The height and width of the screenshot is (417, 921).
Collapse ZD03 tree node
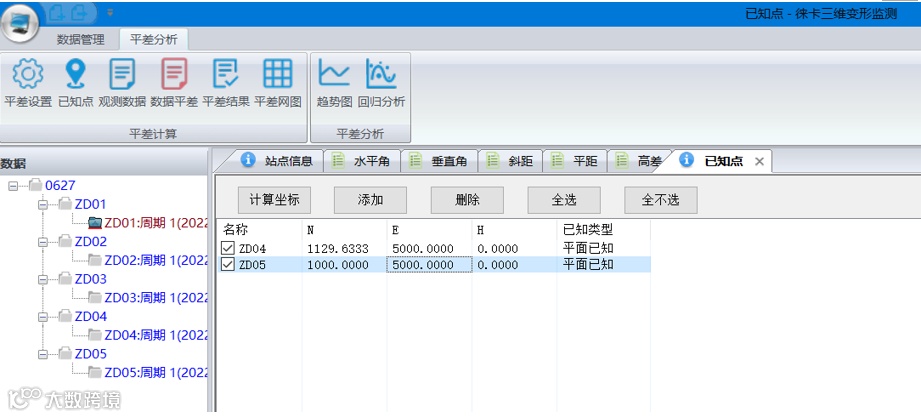[42, 279]
